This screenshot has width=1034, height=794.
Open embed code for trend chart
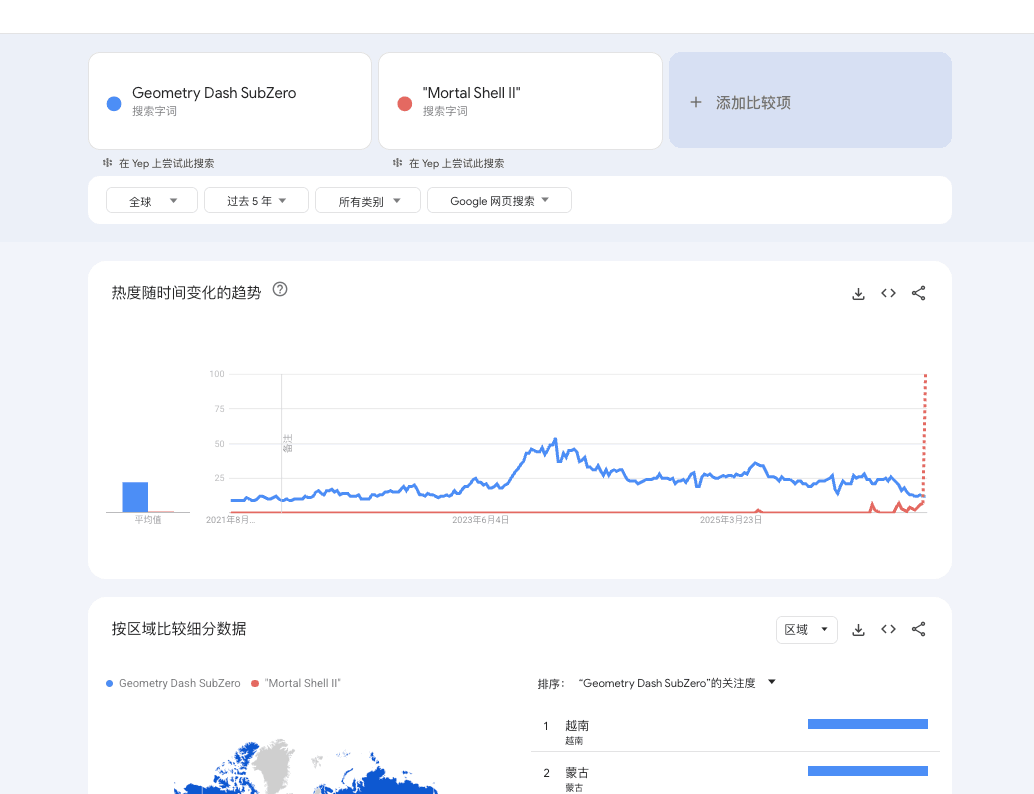[888, 293]
